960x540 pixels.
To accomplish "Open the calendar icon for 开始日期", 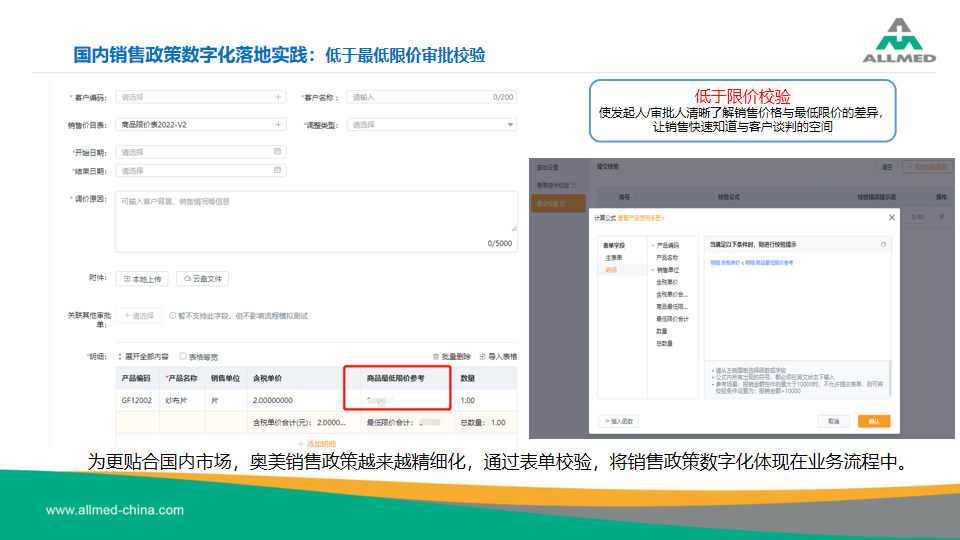I will pos(277,151).
